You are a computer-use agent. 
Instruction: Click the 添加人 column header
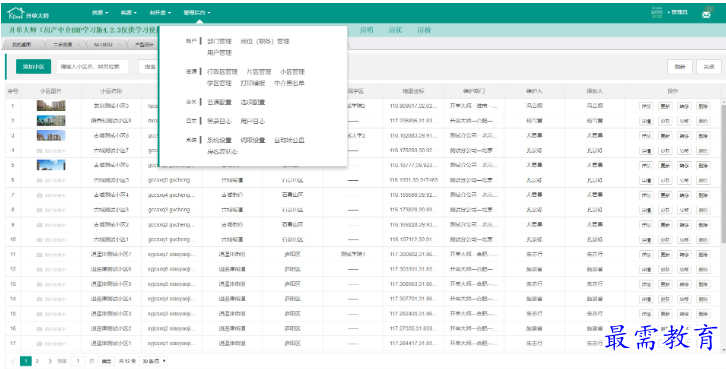coord(595,91)
